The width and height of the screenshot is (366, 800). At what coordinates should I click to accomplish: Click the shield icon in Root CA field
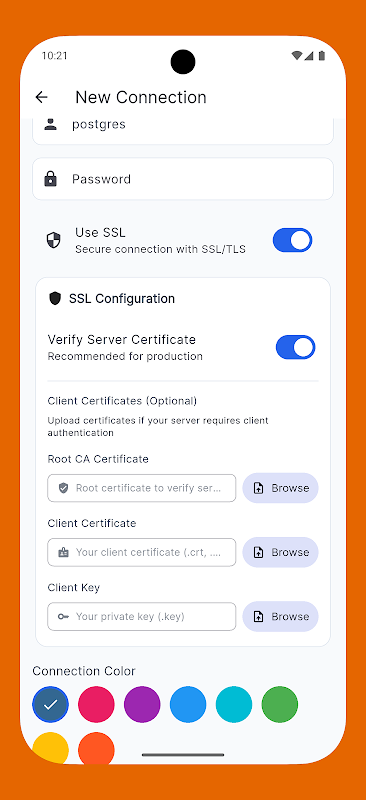[x=63, y=488]
